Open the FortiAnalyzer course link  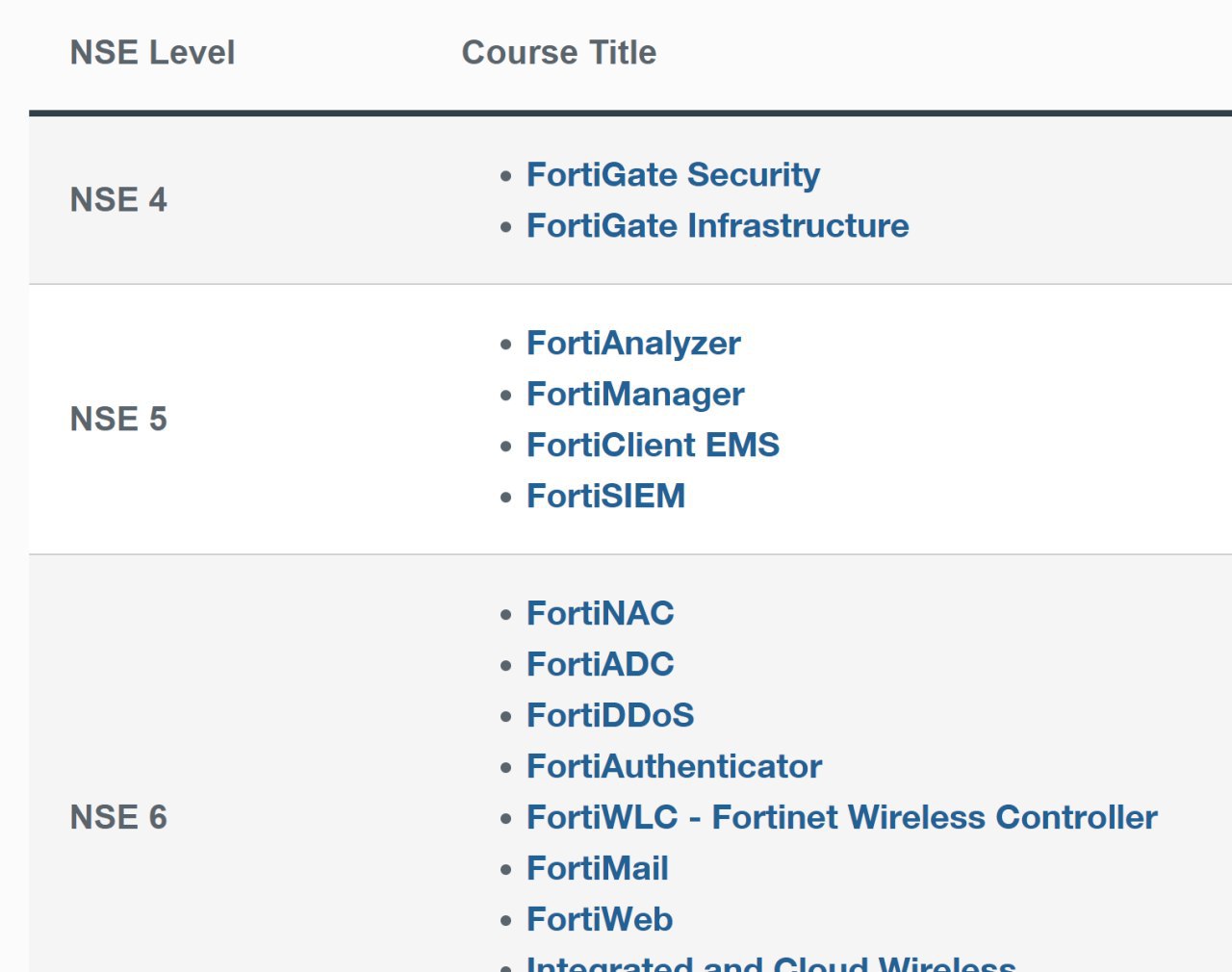point(633,344)
